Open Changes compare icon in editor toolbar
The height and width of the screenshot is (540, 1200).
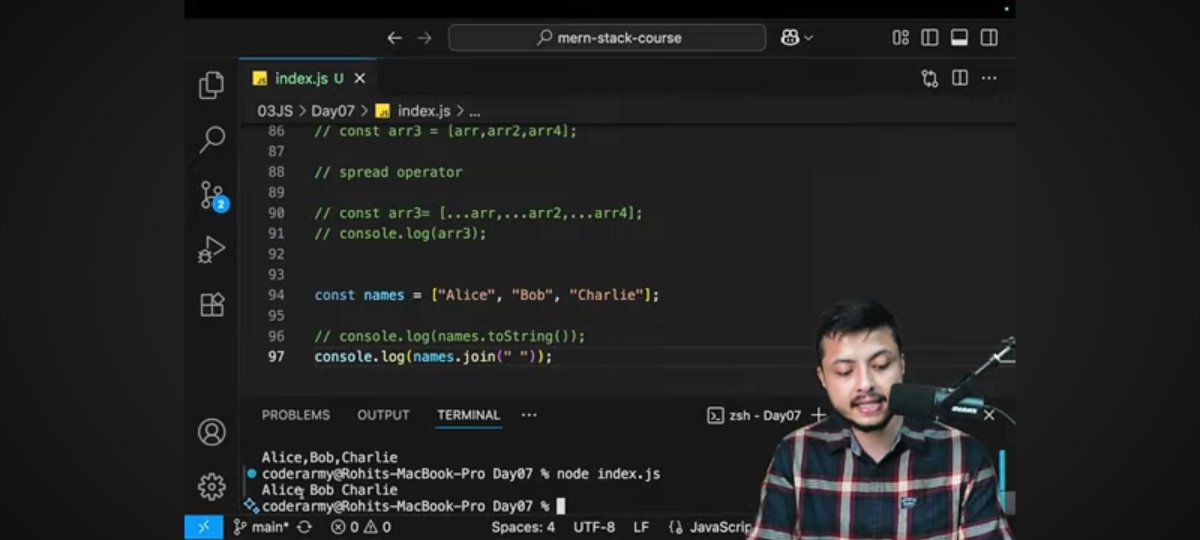(930, 78)
